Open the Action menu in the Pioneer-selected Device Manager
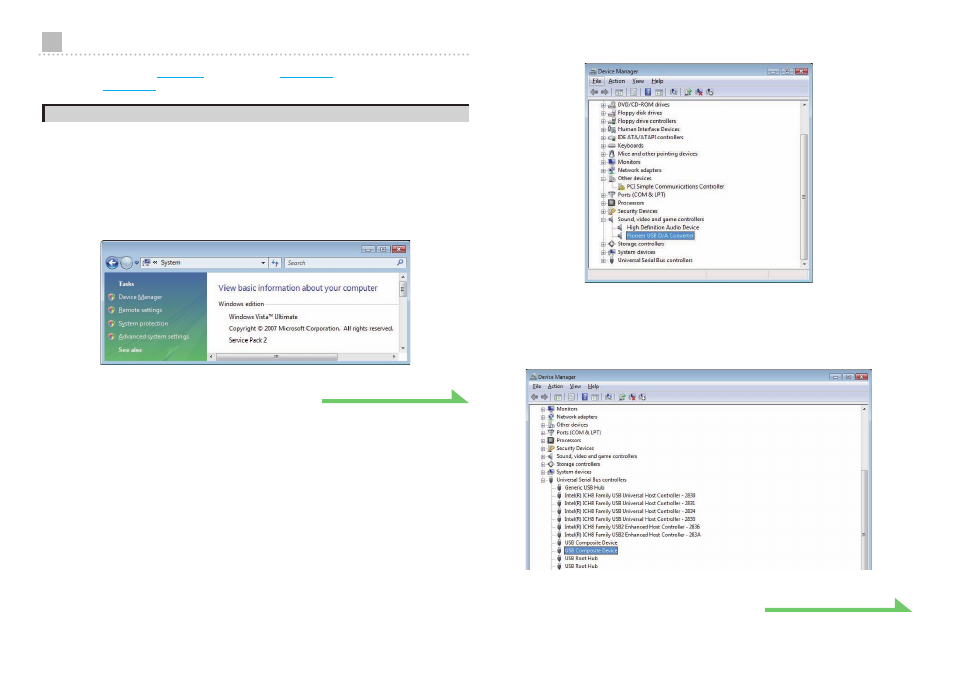The height and width of the screenshot is (674, 954). [x=616, y=81]
